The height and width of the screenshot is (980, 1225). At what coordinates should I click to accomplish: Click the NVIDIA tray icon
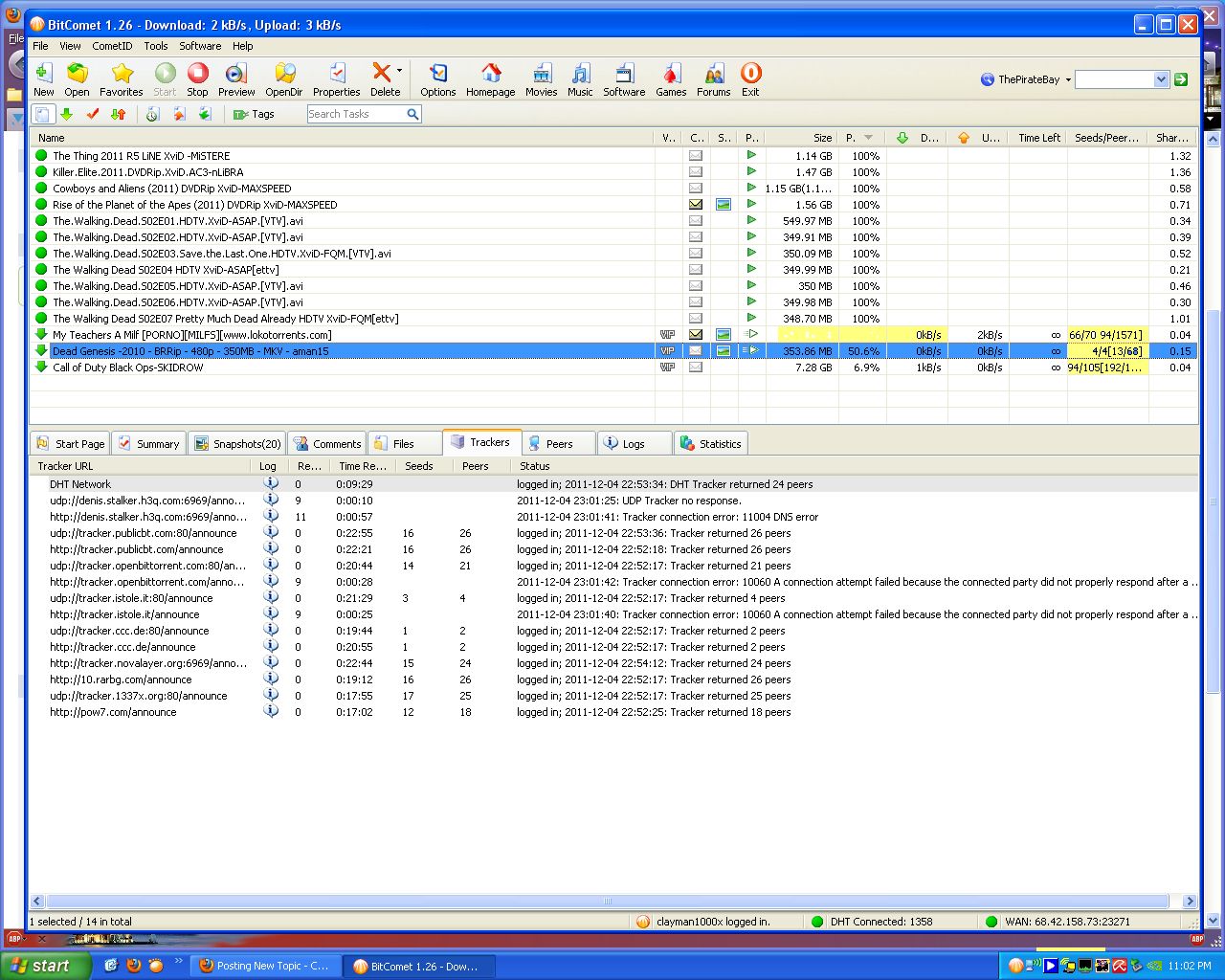pyautogui.click(x=1154, y=966)
